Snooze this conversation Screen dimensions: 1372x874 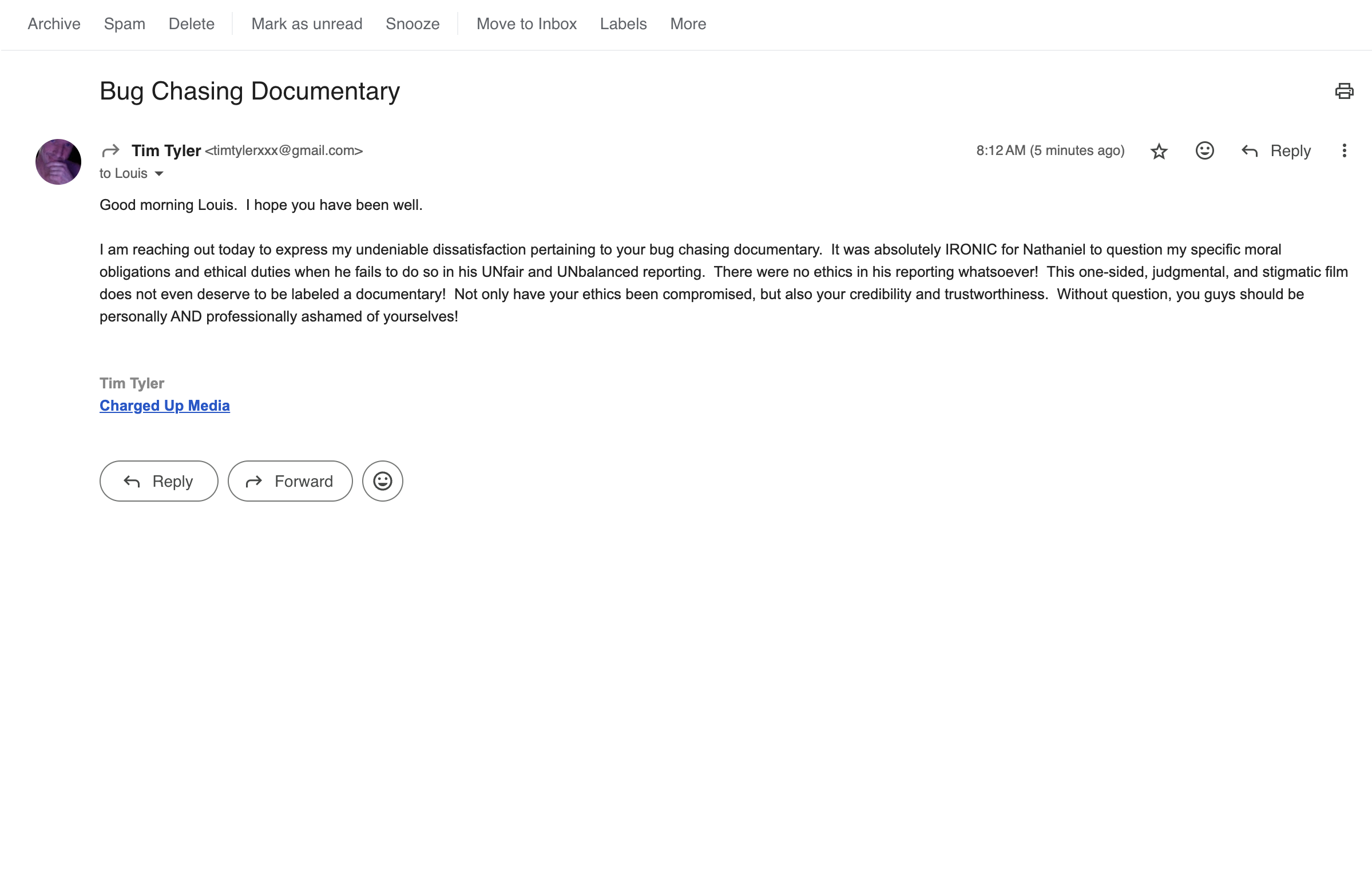tap(412, 24)
